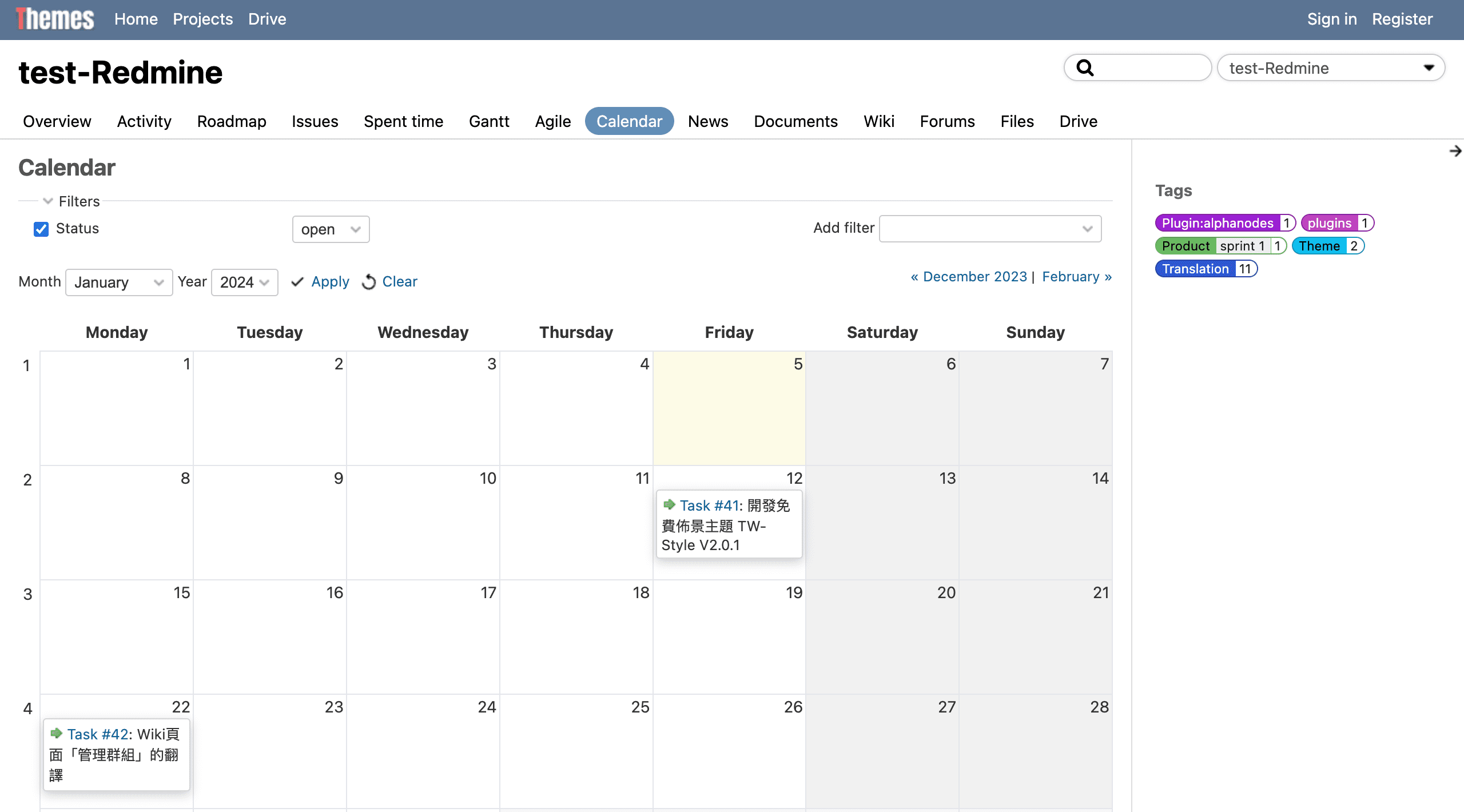Viewport: 1464px width, 812px height.
Task: Open the test-Redmine project selector
Action: tap(1330, 68)
